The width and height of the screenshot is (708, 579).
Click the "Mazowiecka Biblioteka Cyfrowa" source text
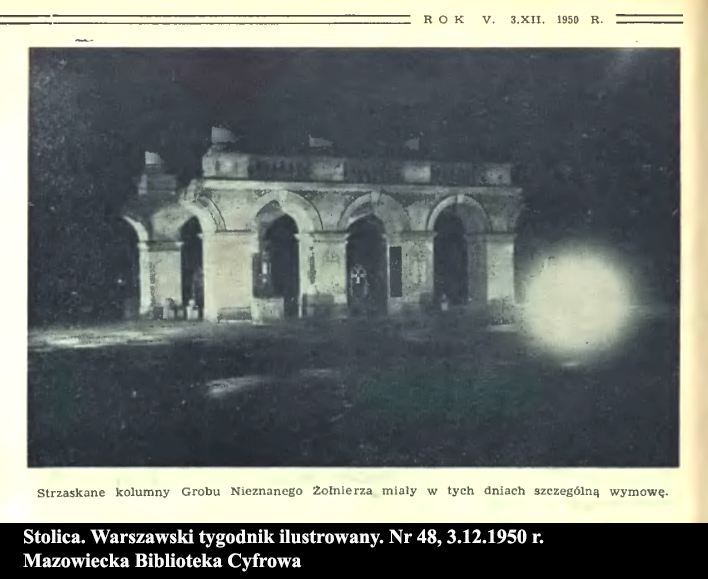click(162, 560)
